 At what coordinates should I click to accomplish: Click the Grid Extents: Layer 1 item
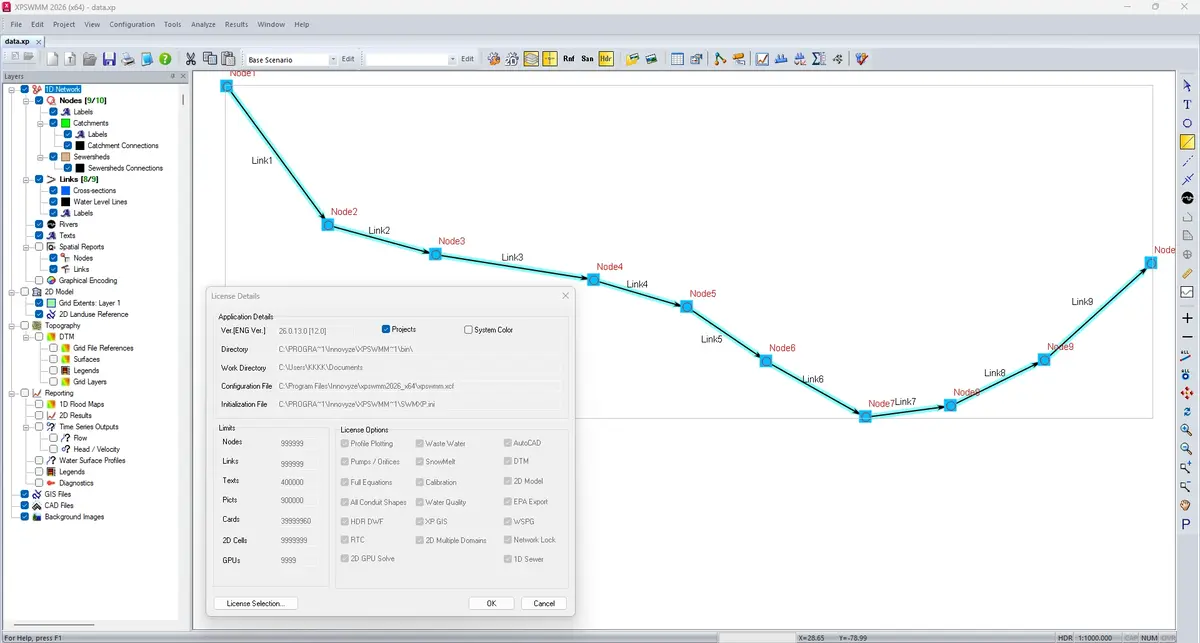[x=89, y=303]
